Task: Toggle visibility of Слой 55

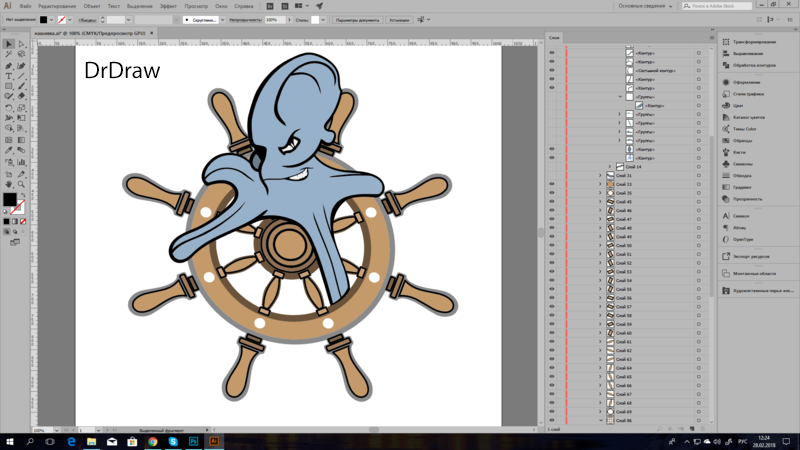Action: tap(552, 289)
